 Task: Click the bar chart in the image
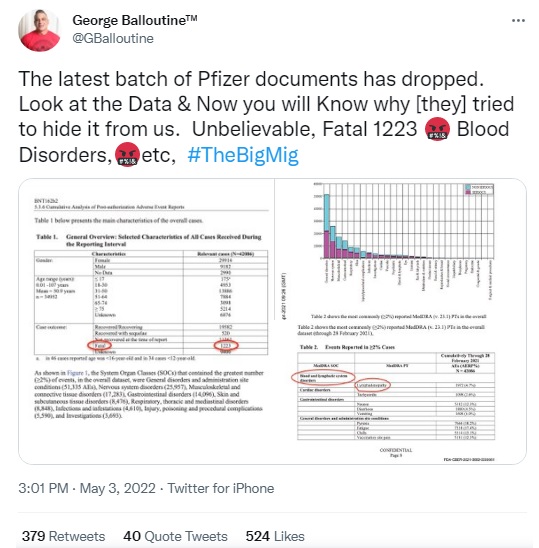[x=404, y=222]
